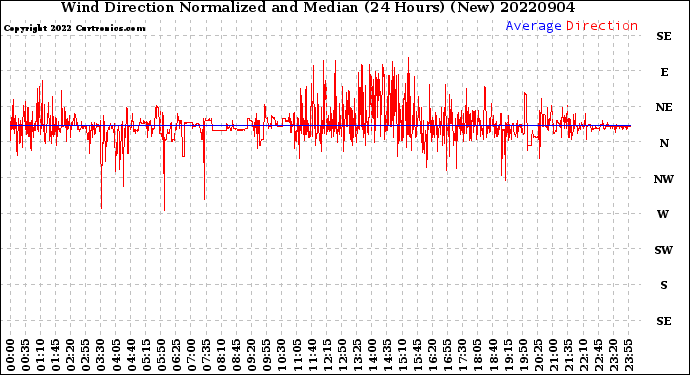Select the 20:25 time axis label
Screen dimensions: 690x375
539,355
